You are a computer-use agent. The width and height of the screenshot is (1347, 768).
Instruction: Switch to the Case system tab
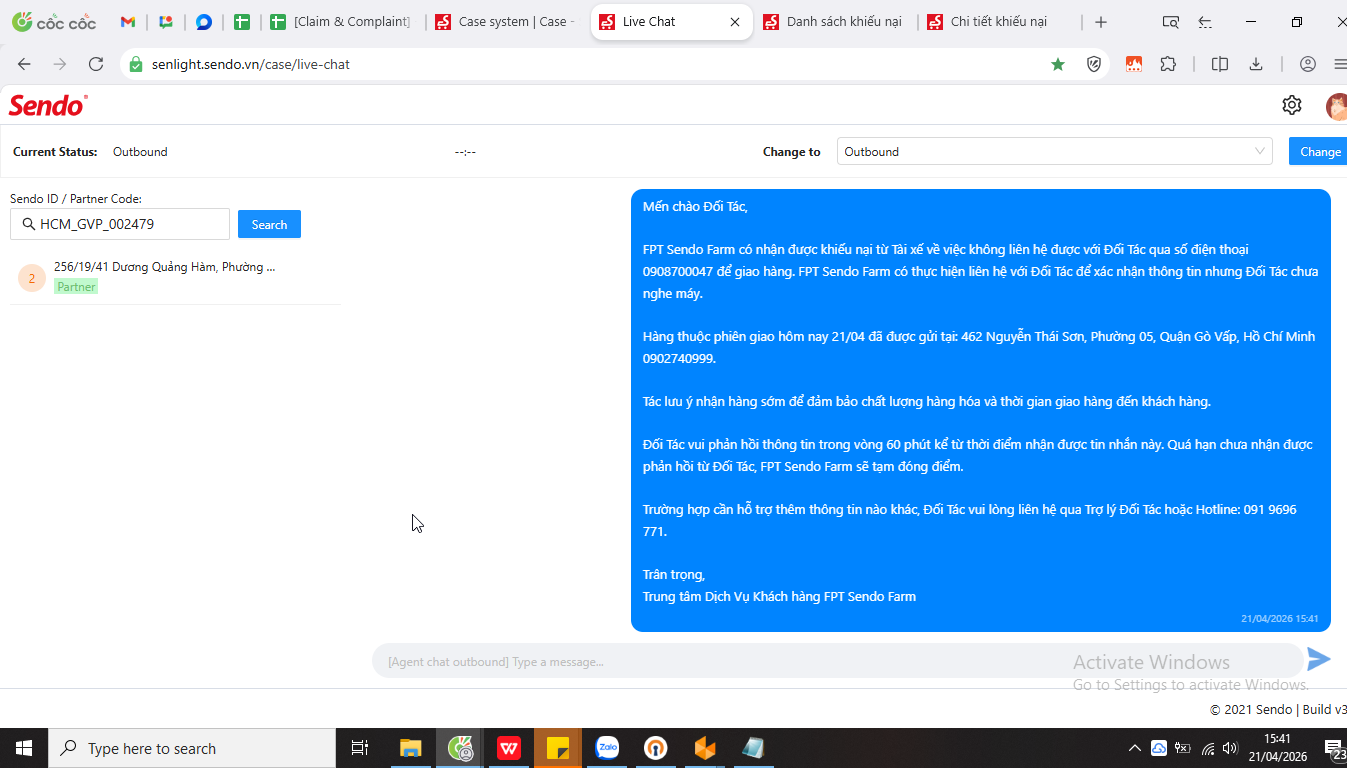tap(505, 22)
